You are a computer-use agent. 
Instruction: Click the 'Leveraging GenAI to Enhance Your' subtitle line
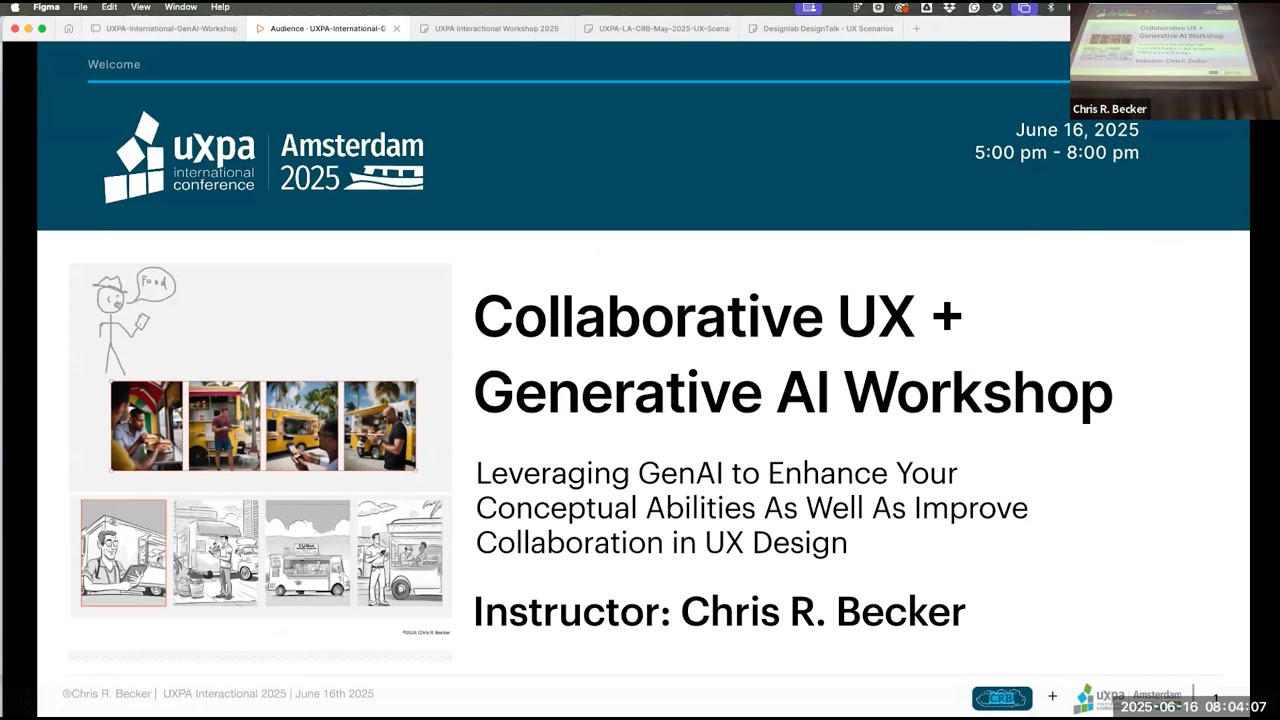716,473
